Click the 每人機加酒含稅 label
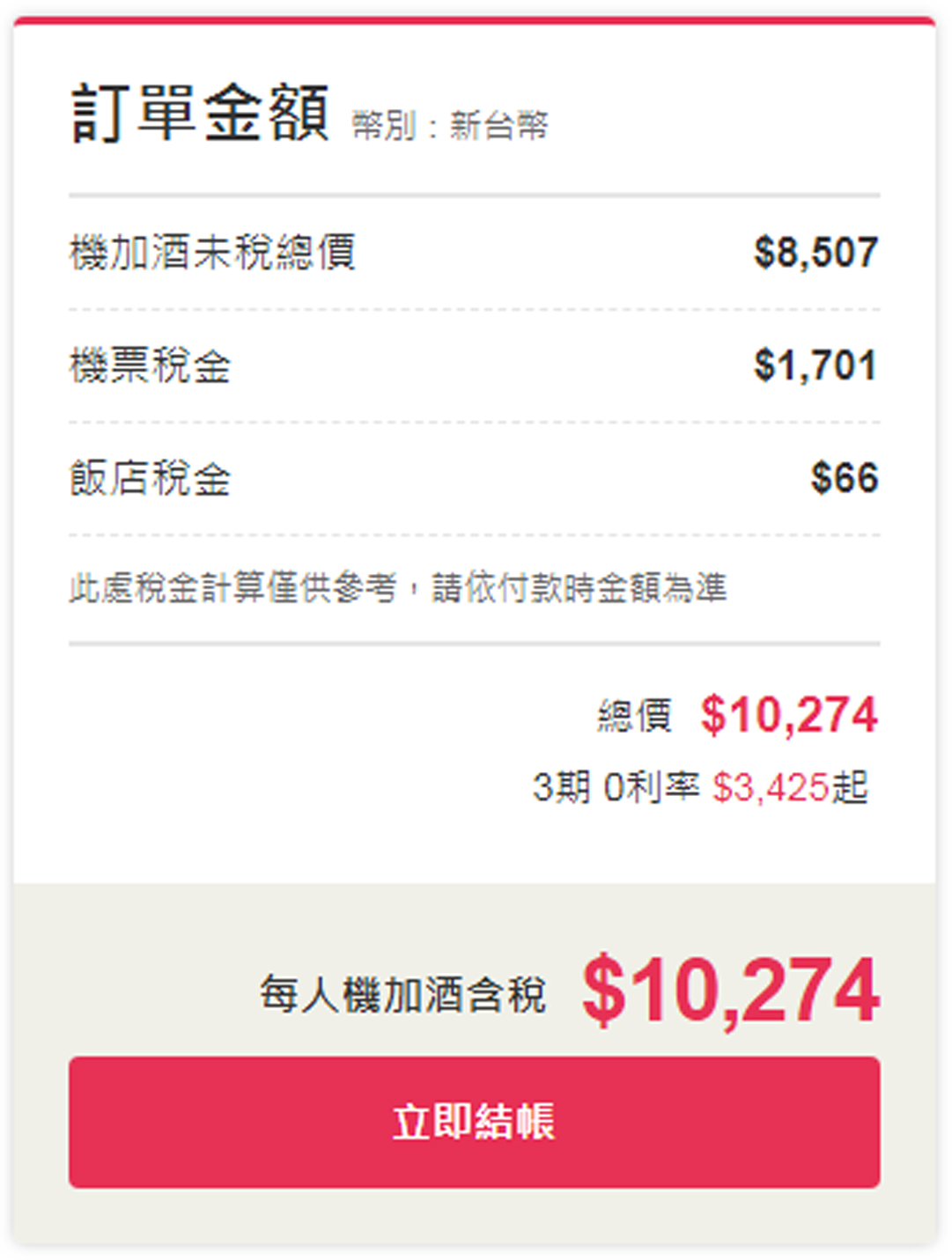 pos(402,995)
